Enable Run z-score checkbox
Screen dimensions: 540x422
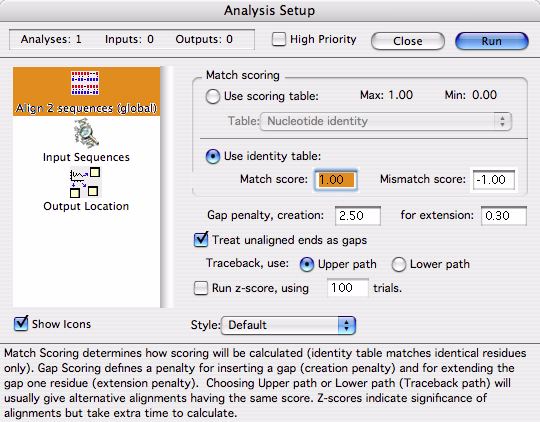pos(201,288)
